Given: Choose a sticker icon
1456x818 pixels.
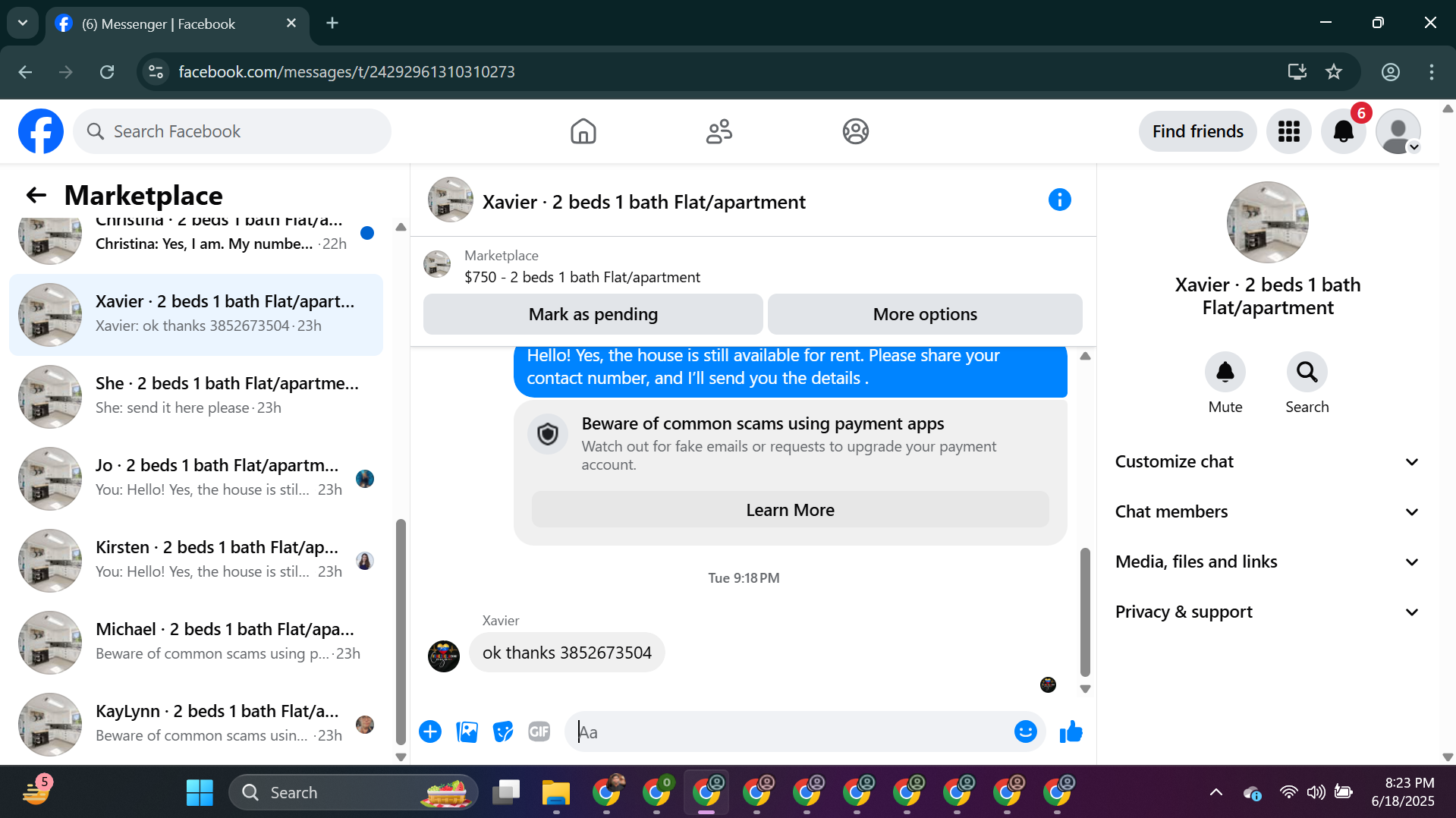Looking at the screenshot, I should coord(503,731).
